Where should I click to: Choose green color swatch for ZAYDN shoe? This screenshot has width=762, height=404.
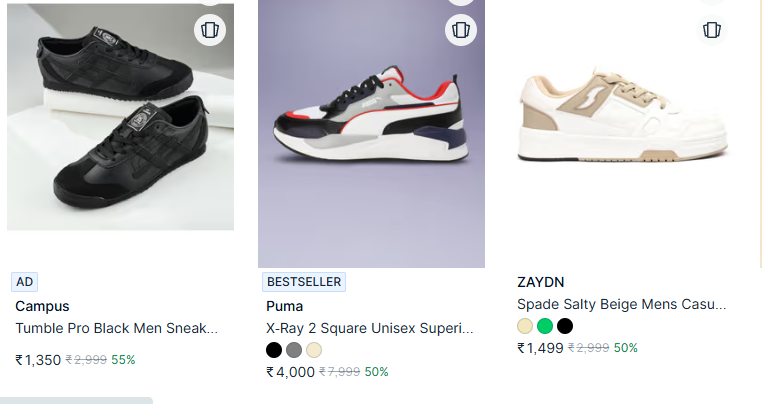545,326
